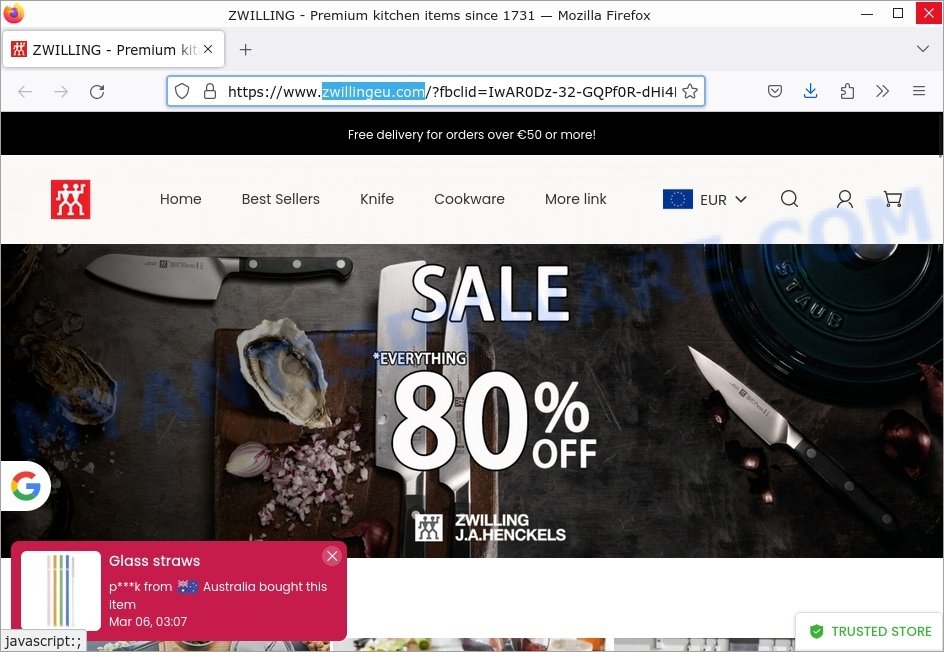944x652 pixels.
Task: Go to the Home menu item
Action: 181,199
